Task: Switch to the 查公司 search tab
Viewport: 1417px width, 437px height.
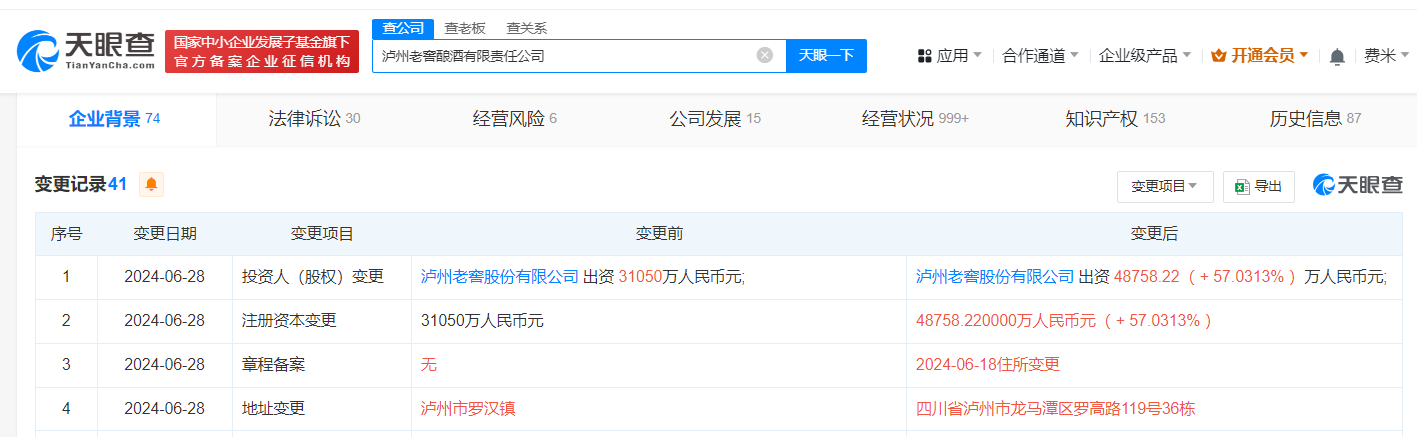Action: tap(403, 28)
